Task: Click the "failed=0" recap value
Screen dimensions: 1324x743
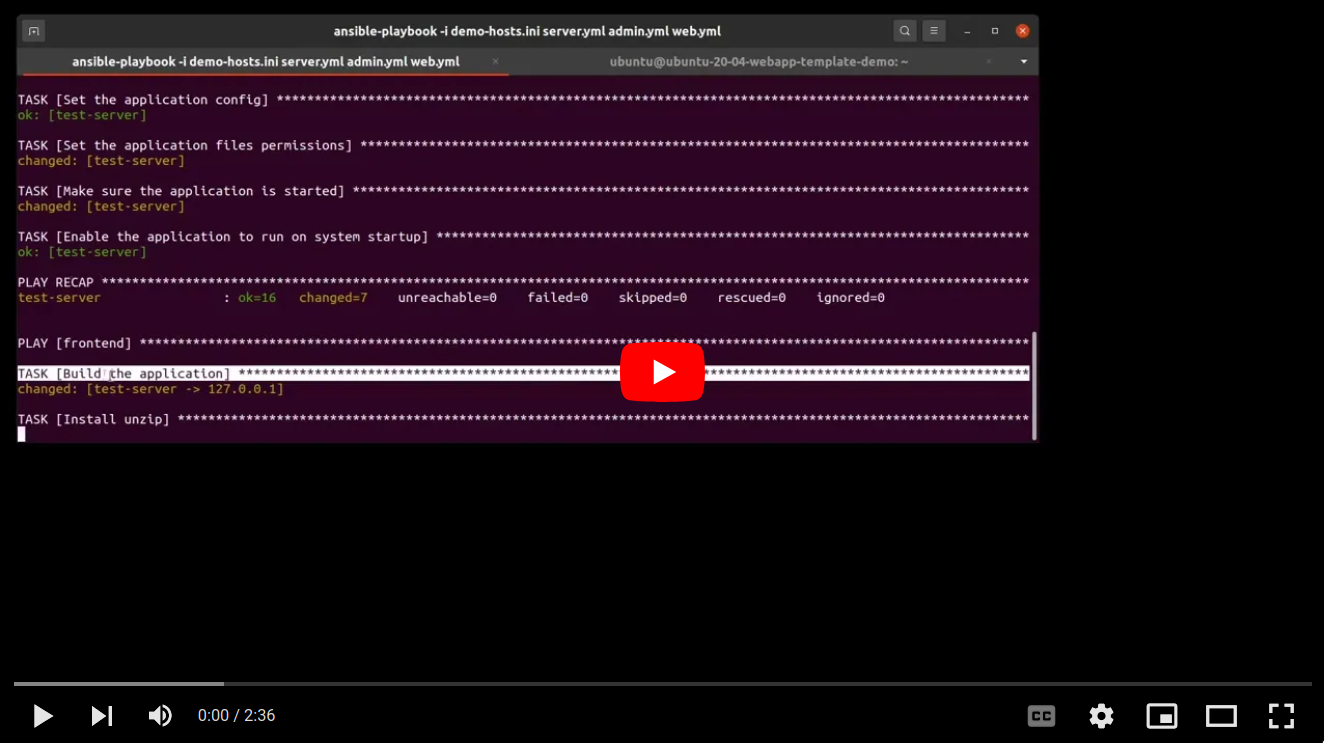Action: point(558,298)
